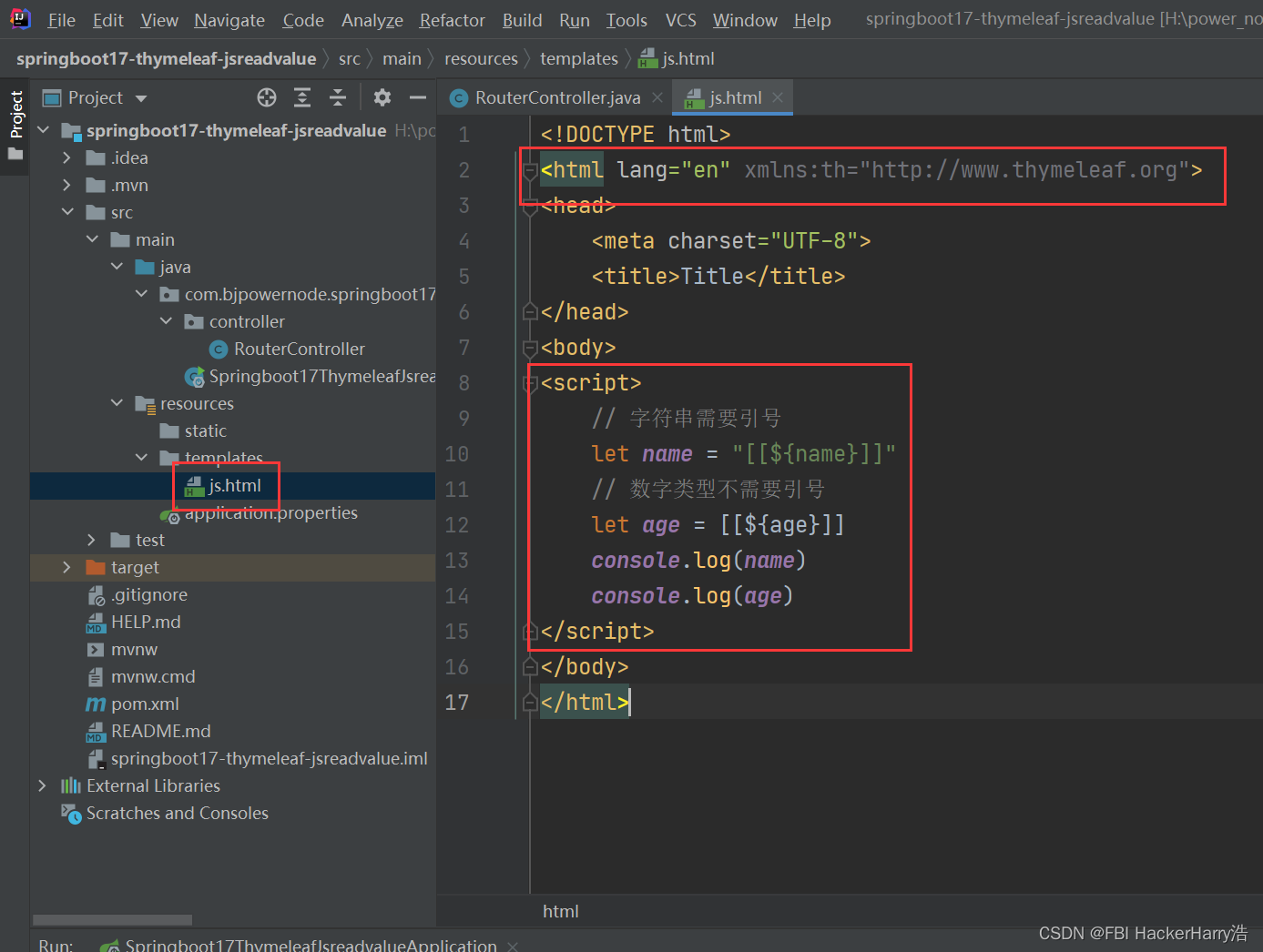Screen dimensions: 1263x952
Task: Open the View menu
Action: coord(159,20)
